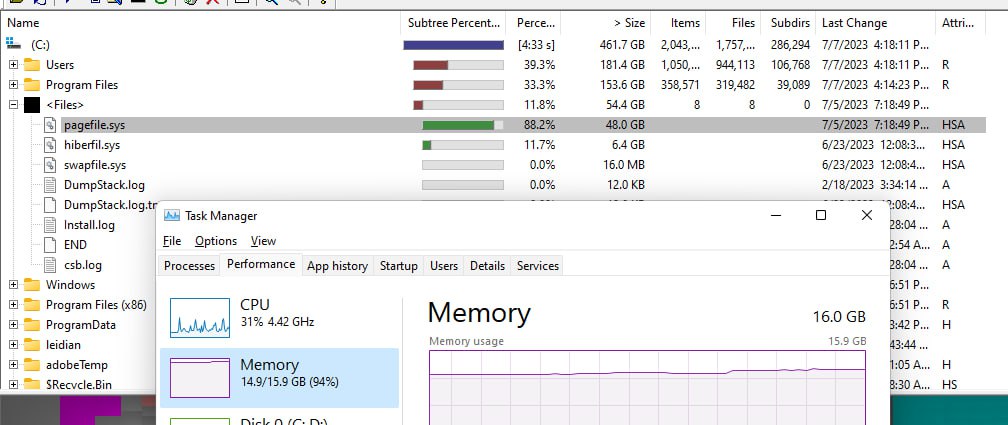Expand the Windows folder node
1008x425 pixels.
pos(14,285)
